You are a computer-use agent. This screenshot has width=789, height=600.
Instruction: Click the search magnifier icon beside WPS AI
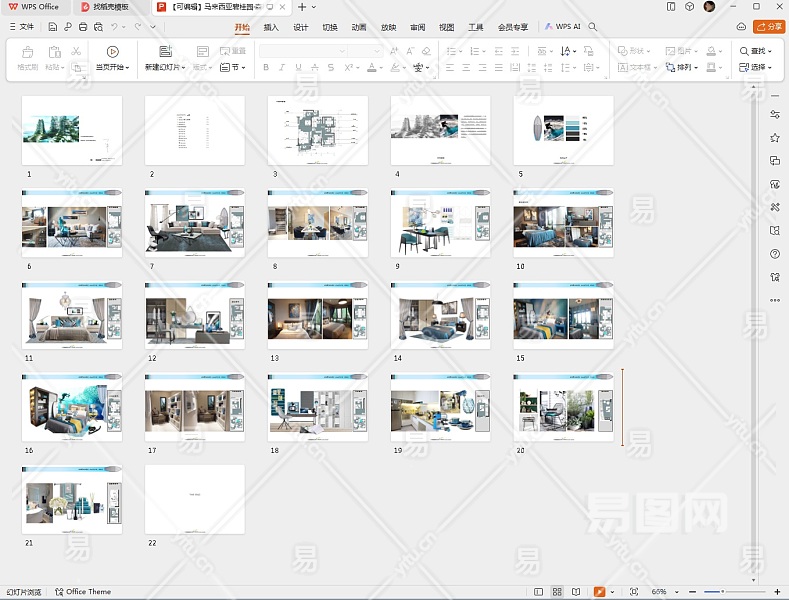(593, 27)
